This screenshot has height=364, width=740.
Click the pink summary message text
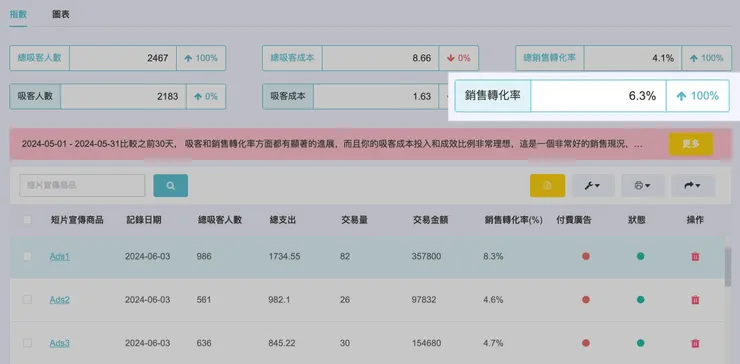point(332,144)
